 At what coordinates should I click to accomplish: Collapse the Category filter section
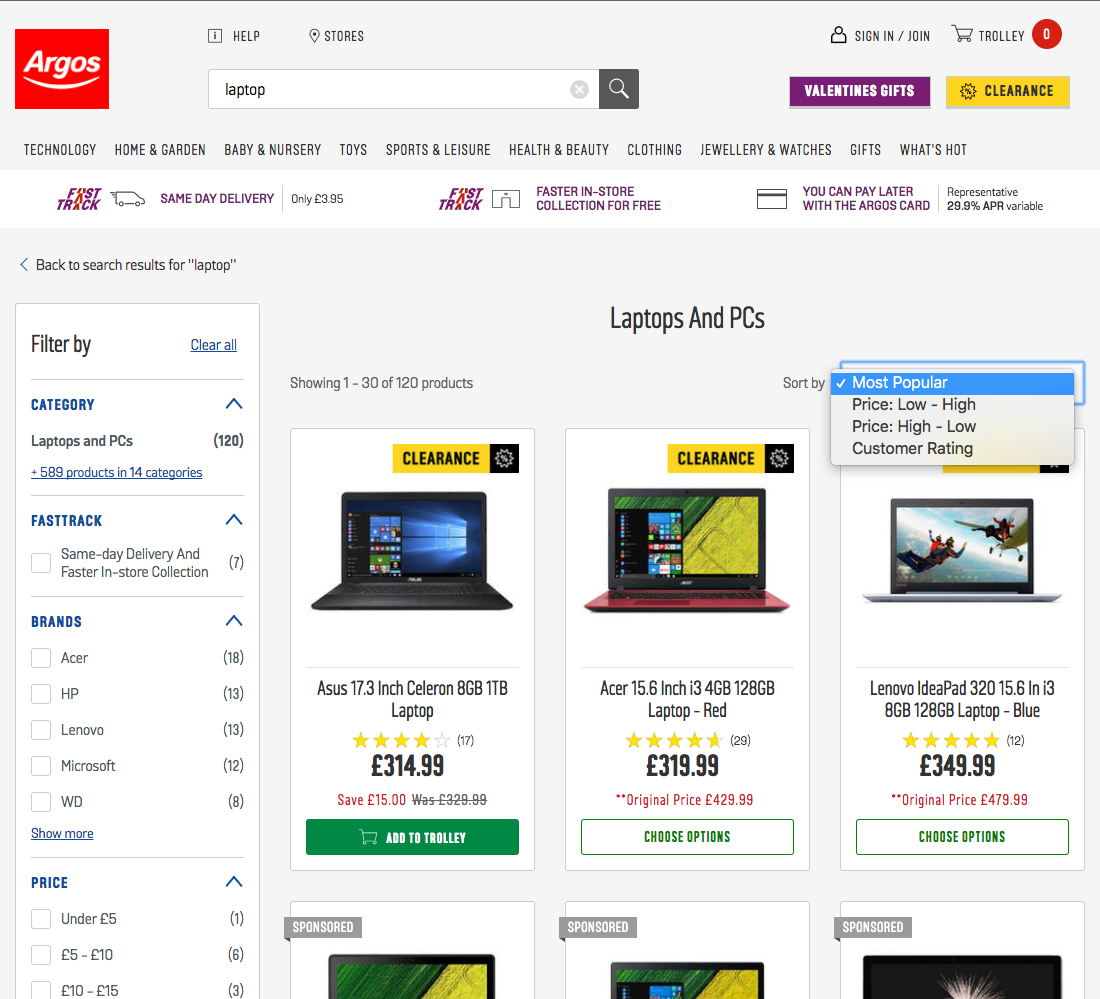tap(234, 404)
